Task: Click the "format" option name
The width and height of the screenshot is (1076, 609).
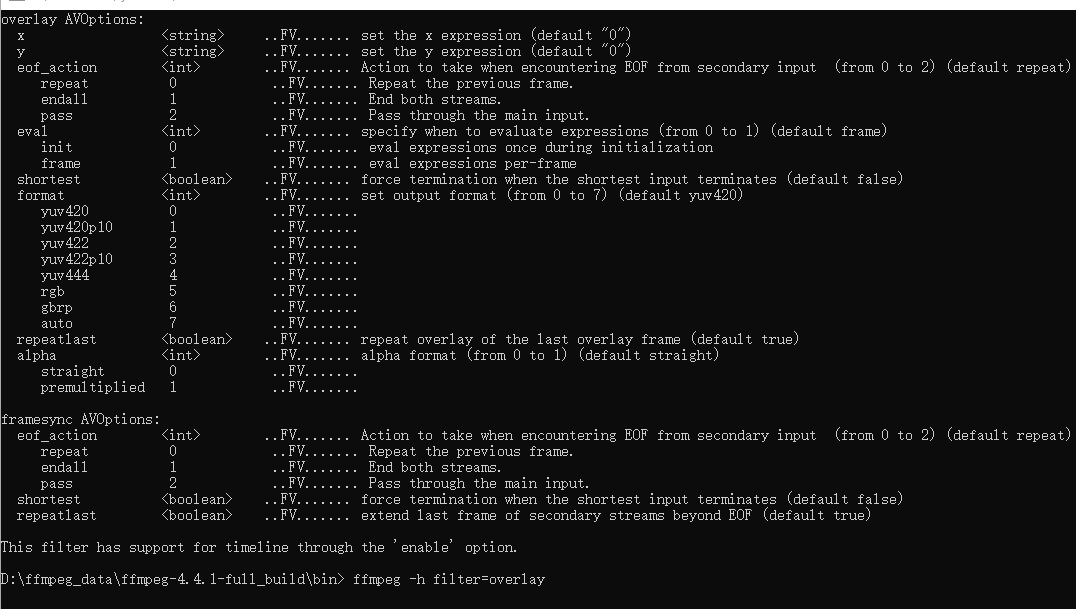Action: tap(41, 195)
